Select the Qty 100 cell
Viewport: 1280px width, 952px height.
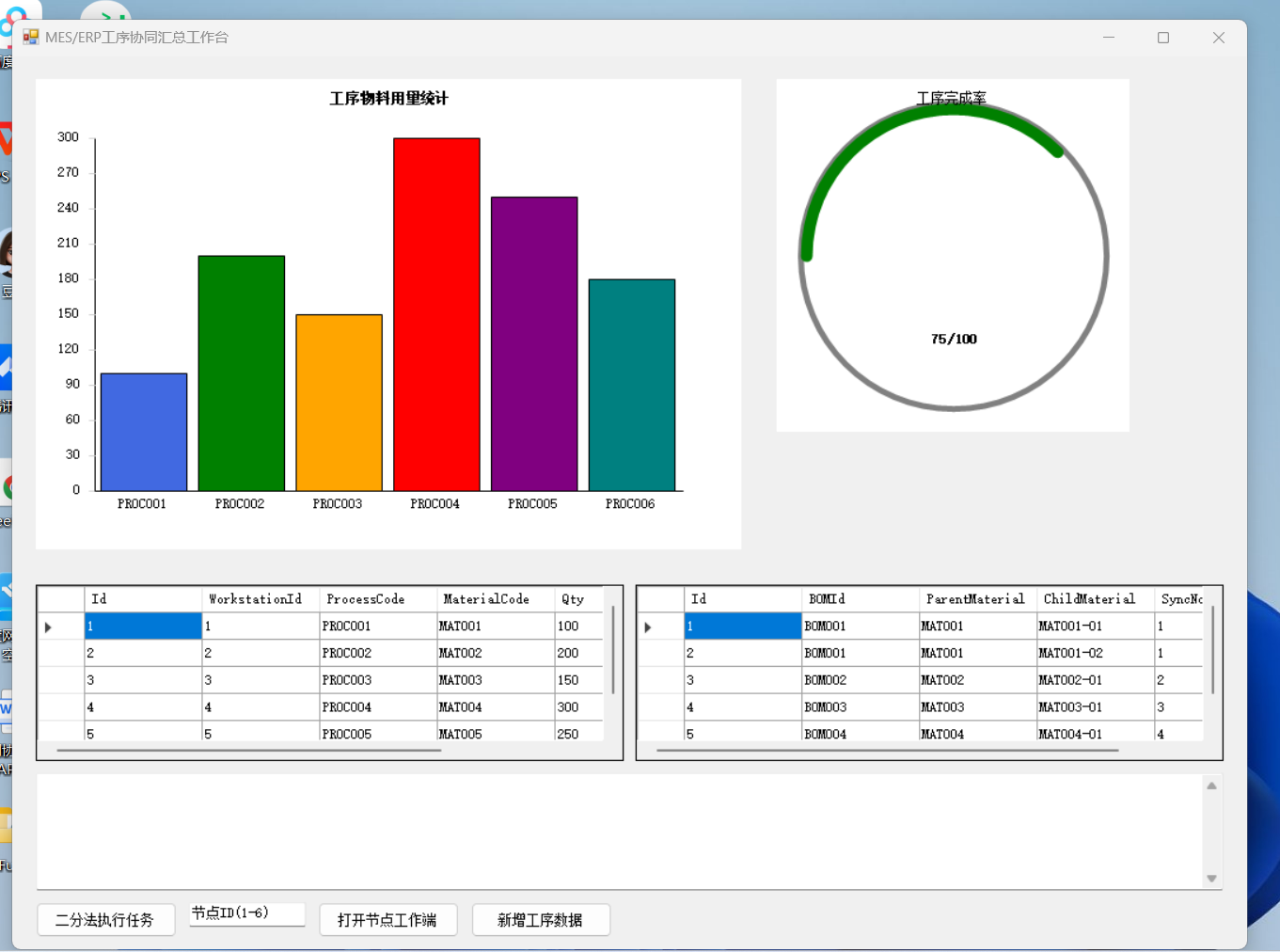pos(578,626)
